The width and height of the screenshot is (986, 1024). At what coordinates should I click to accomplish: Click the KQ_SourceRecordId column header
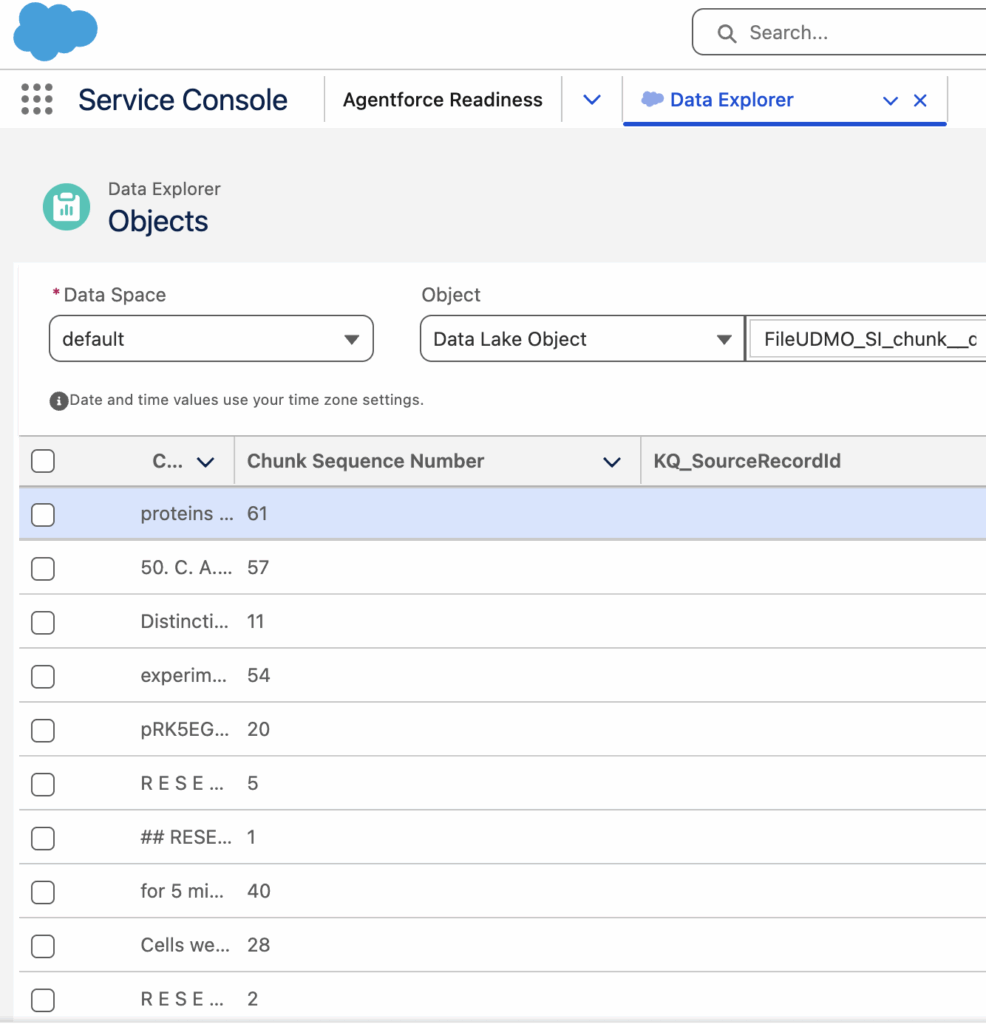747,461
